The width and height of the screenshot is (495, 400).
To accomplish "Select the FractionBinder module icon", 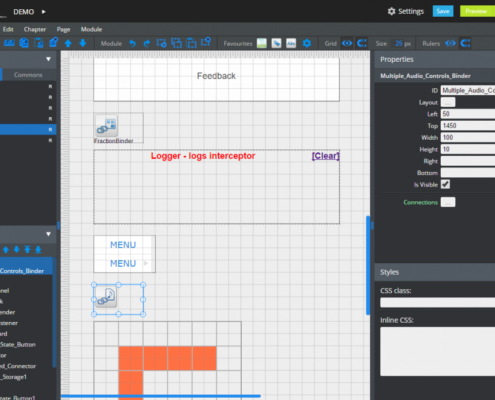I will (106, 126).
